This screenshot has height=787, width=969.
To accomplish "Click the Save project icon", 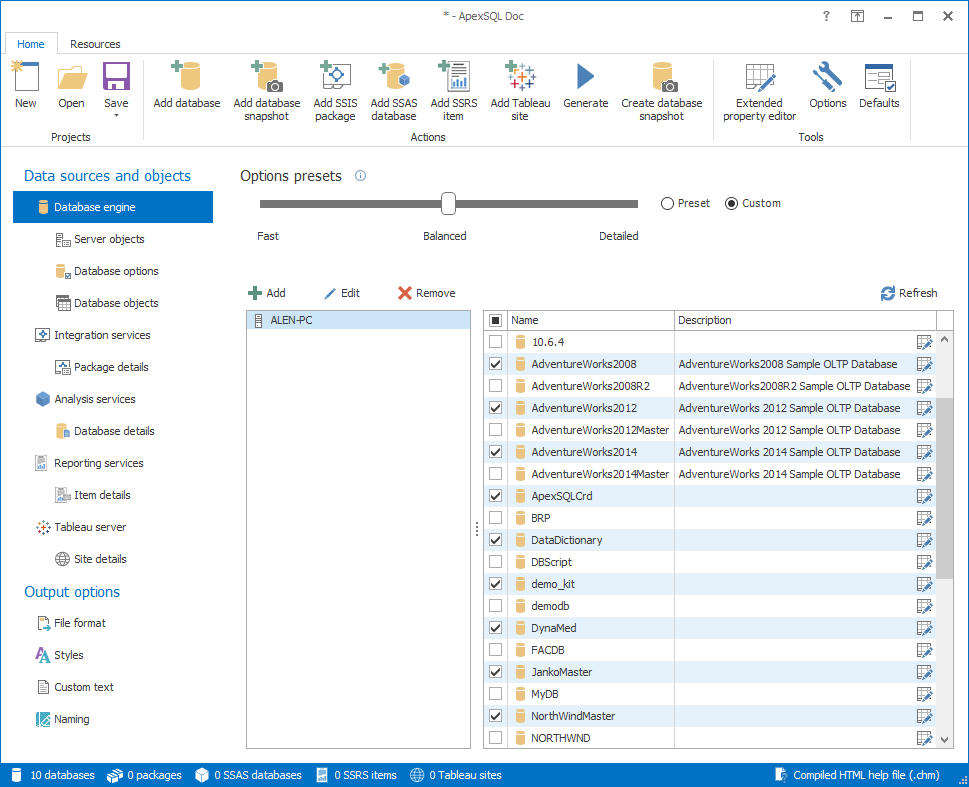I will pos(116,78).
